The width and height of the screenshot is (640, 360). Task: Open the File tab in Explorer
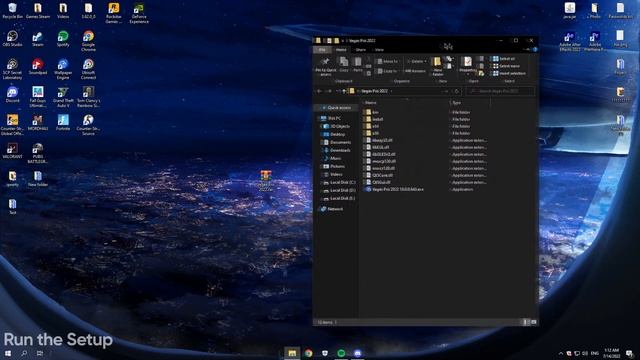(322, 50)
